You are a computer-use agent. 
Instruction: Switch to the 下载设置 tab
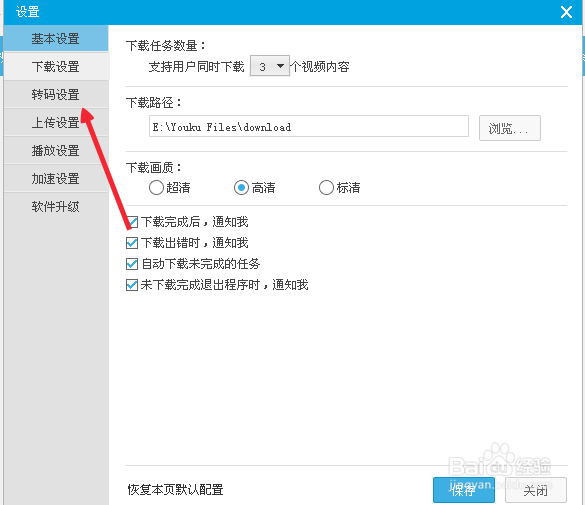point(56,66)
